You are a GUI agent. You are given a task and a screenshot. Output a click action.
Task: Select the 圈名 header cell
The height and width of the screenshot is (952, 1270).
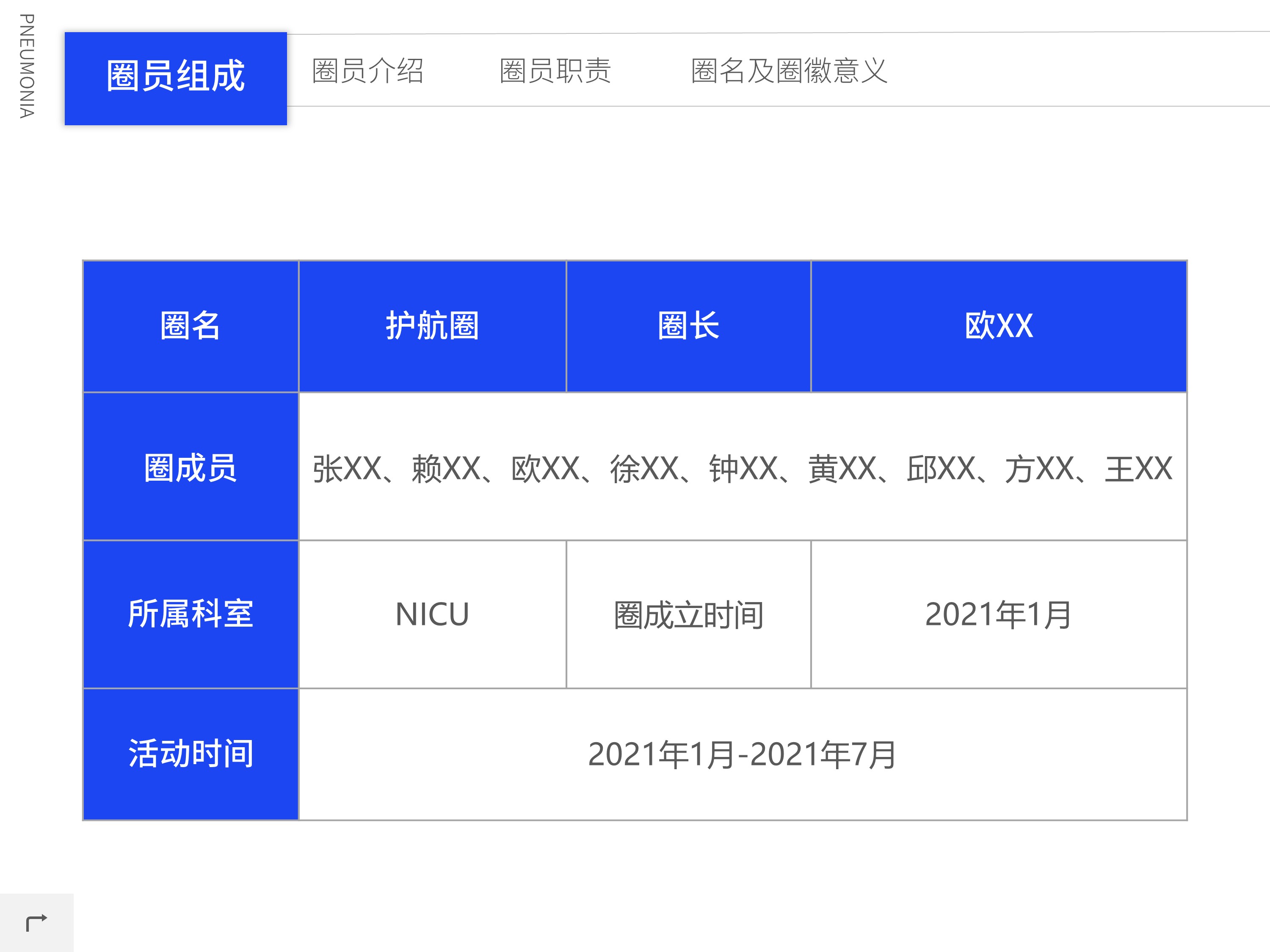[x=190, y=327]
